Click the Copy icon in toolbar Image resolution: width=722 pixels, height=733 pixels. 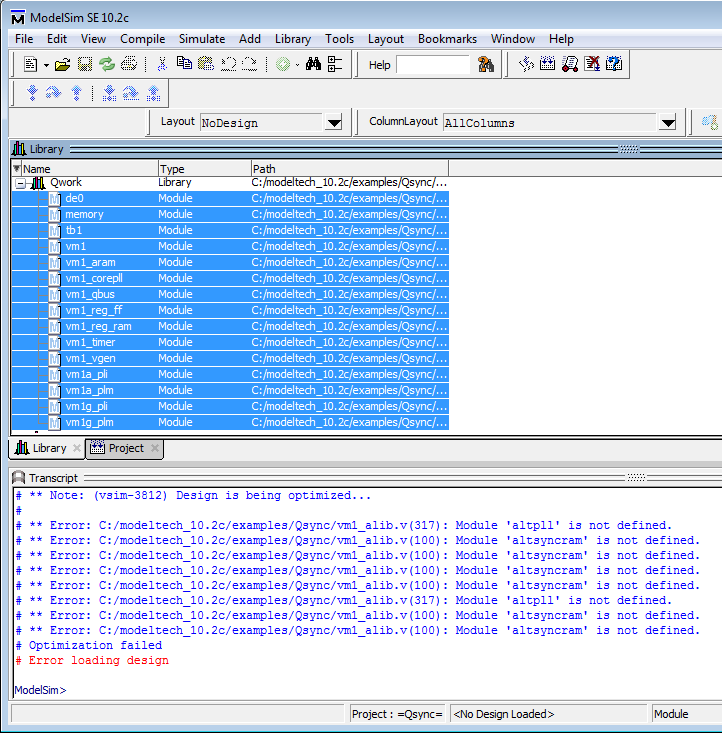click(x=184, y=65)
